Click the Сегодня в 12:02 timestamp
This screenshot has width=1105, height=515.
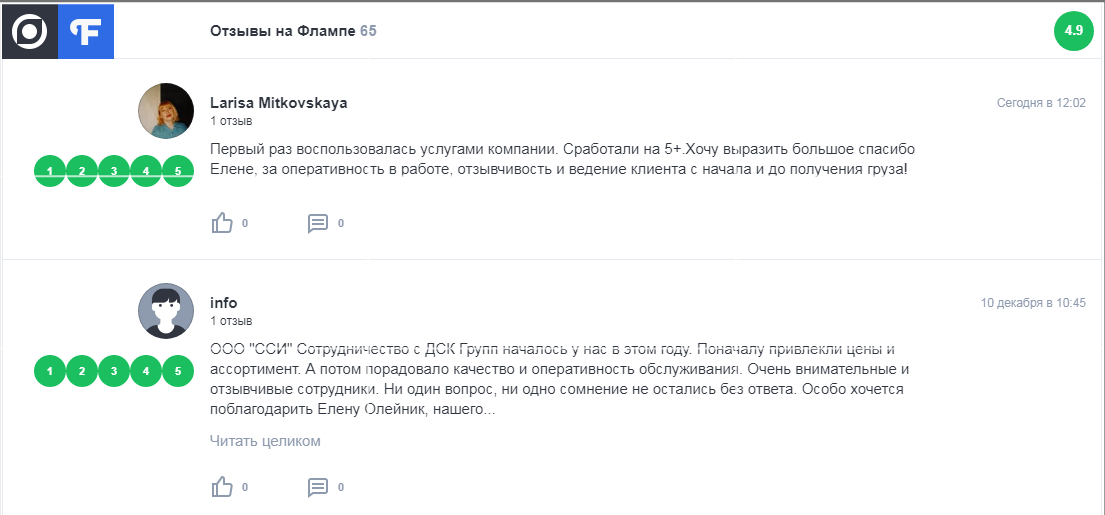(1041, 103)
